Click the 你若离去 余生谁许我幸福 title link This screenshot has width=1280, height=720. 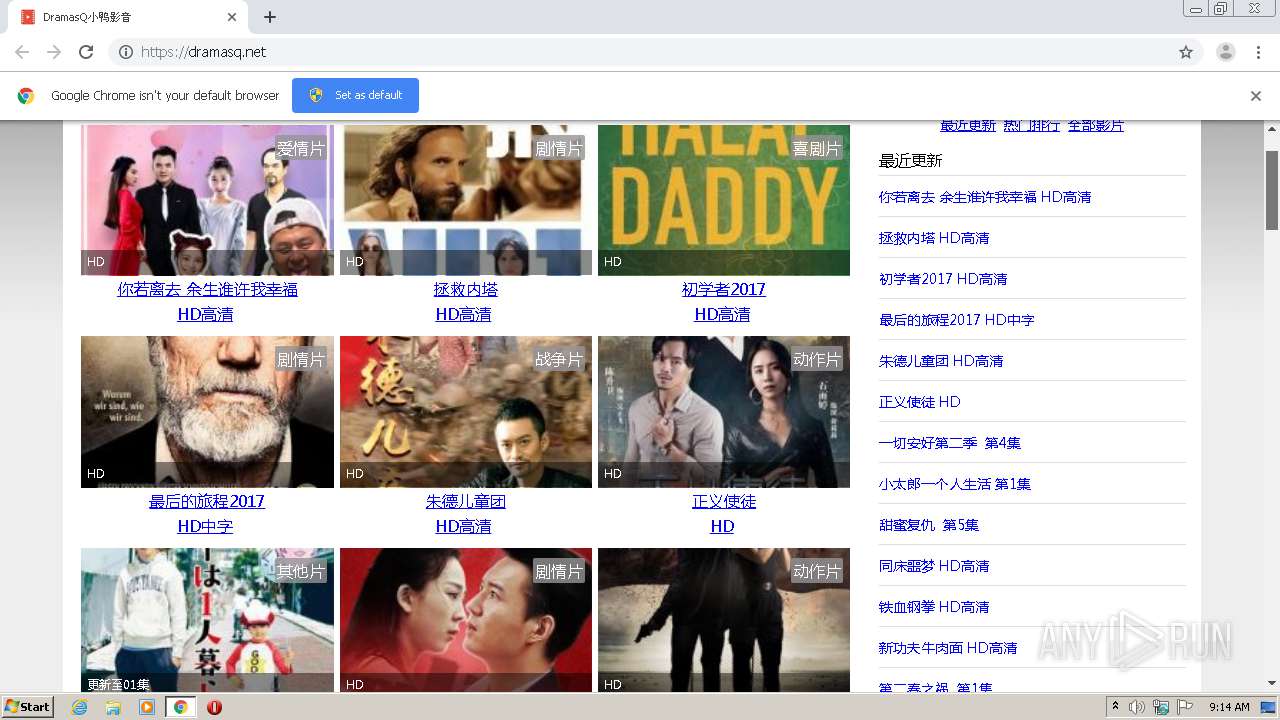coord(207,289)
